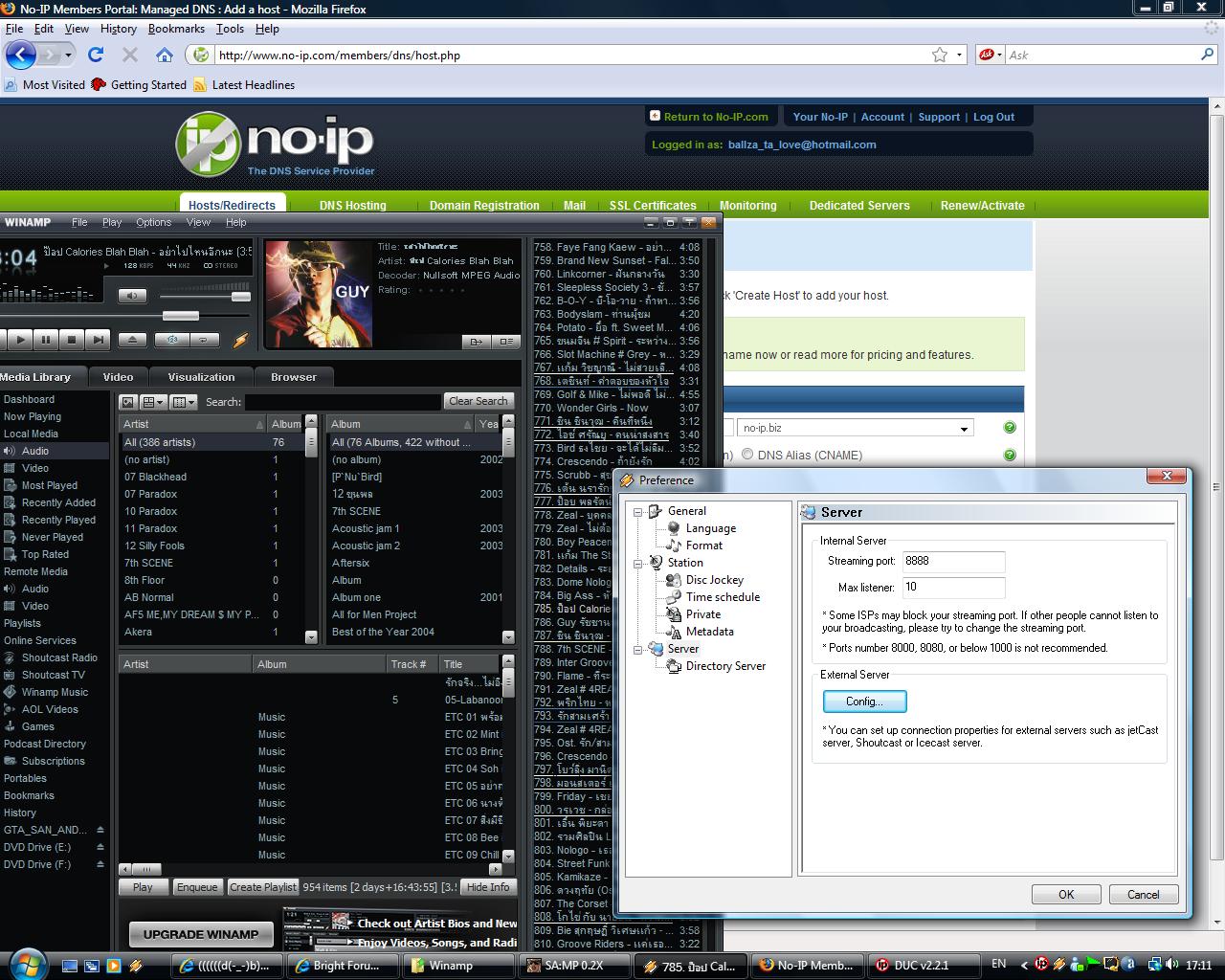The width and height of the screenshot is (1225, 980).
Task: Open the Firefox search engine dropdown
Action: 991,55
